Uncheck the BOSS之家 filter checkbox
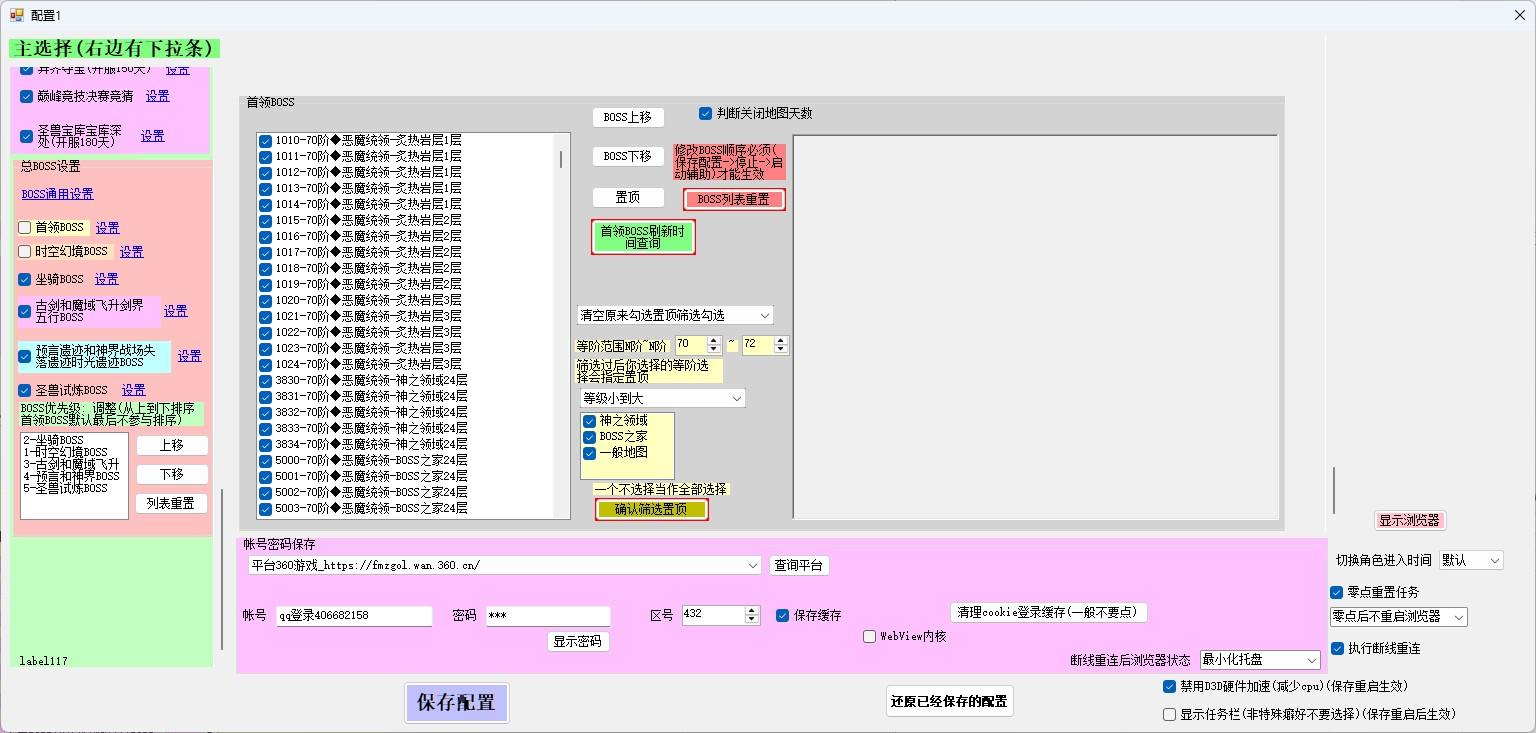 pyautogui.click(x=590, y=437)
